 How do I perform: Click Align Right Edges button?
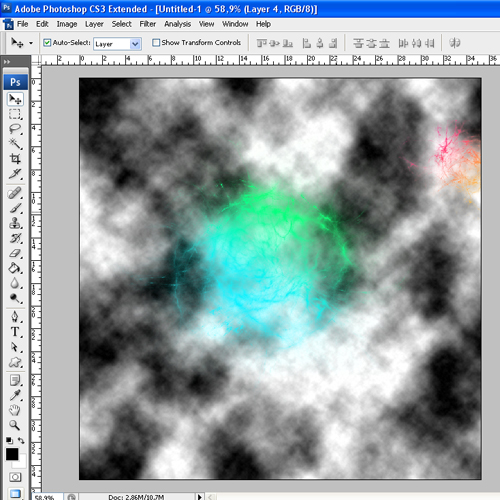[x=333, y=43]
